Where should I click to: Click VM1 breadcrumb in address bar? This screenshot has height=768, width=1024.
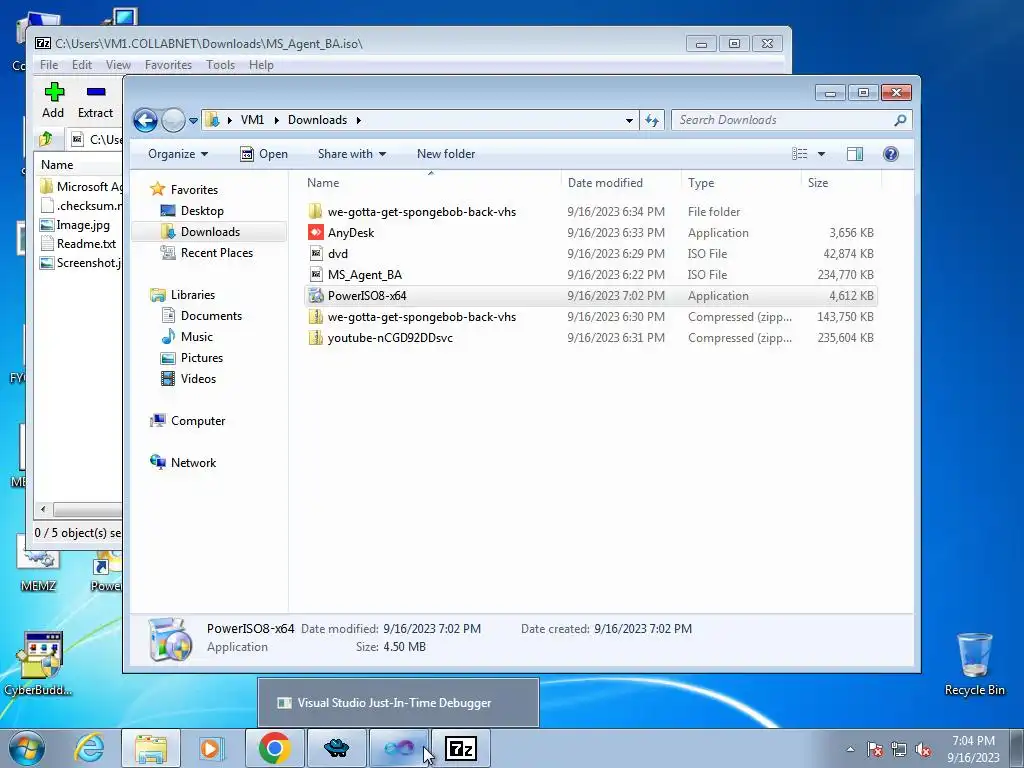tap(252, 120)
